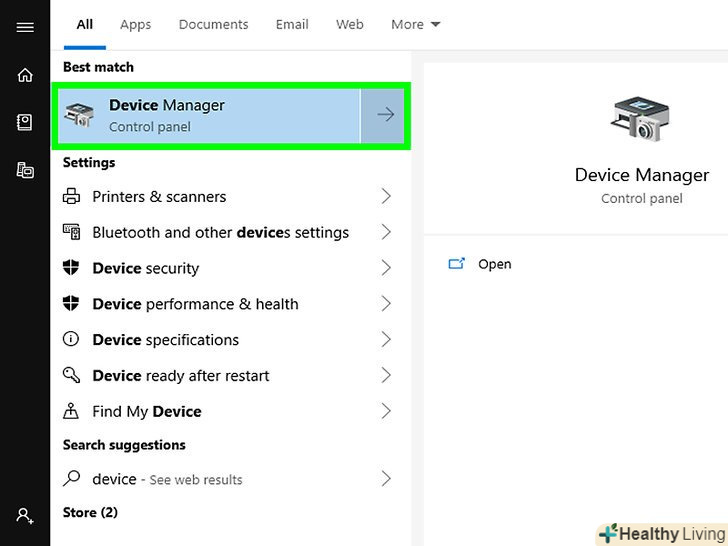728x546 pixels.
Task: Open the Device Manager best match result
Action: pyautogui.click(x=209, y=116)
